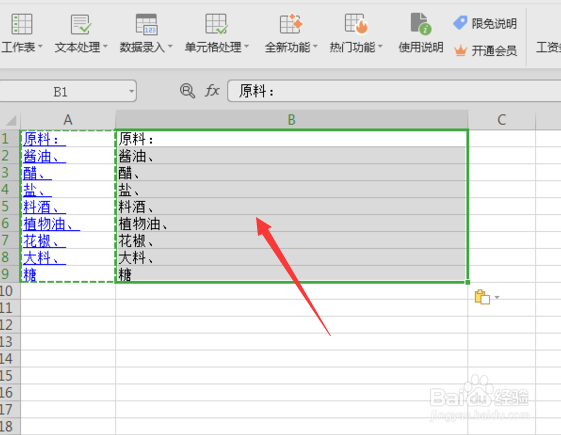Expand the 数据录入 dropdown arrow
Viewport: 561px width, 435px height.
[x=170, y=47]
